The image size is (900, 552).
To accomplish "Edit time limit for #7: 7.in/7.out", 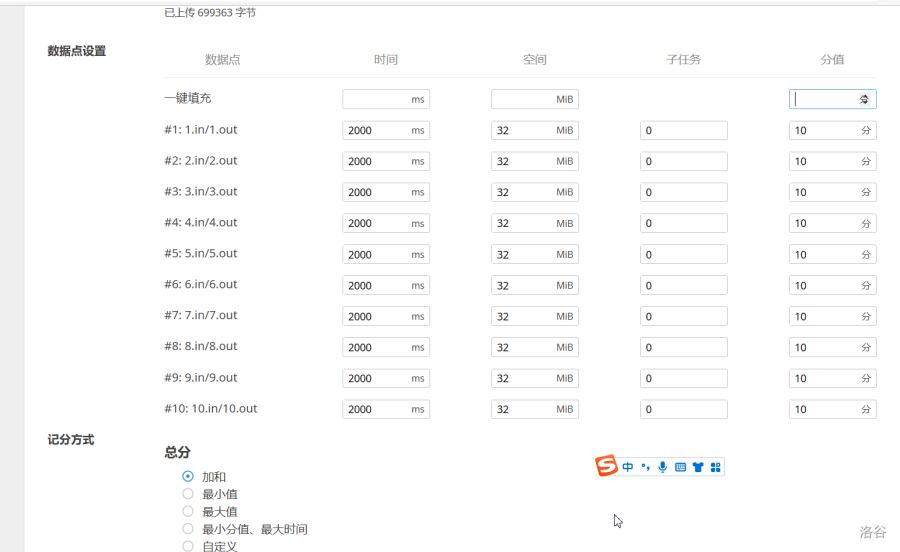I will tap(386, 316).
